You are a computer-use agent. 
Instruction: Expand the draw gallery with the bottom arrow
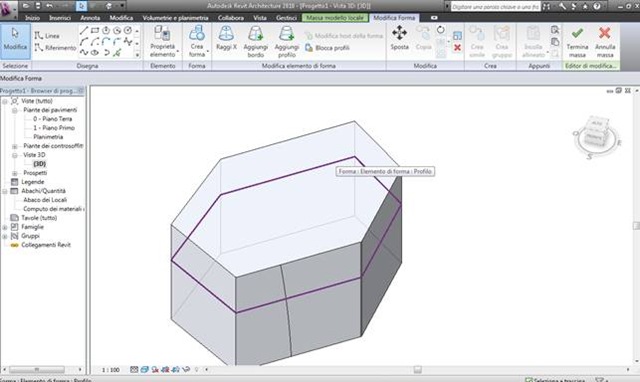(137, 55)
